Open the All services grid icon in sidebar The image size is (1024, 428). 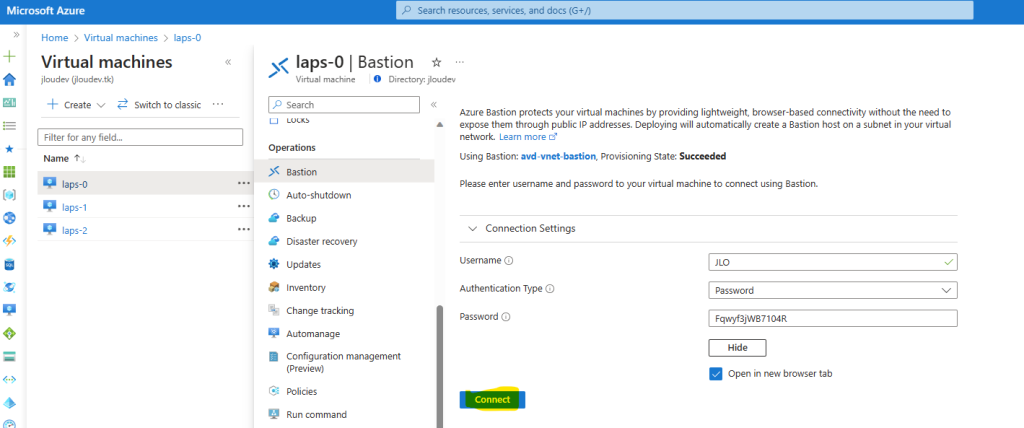(x=9, y=172)
